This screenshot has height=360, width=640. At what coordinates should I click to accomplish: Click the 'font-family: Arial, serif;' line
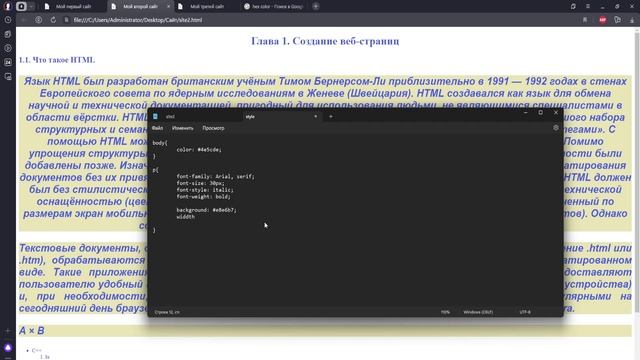point(216,177)
